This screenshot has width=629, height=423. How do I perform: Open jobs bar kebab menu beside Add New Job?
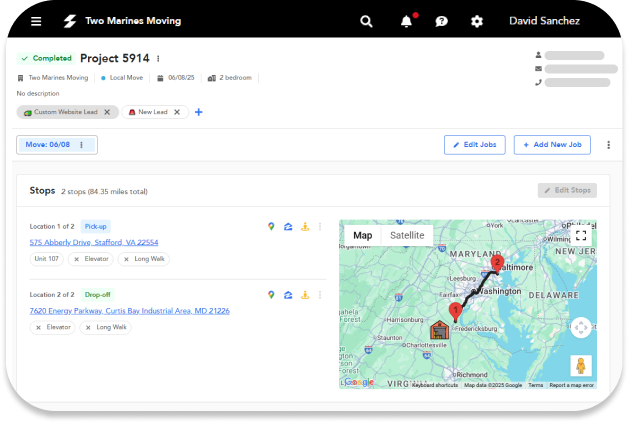click(x=609, y=145)
